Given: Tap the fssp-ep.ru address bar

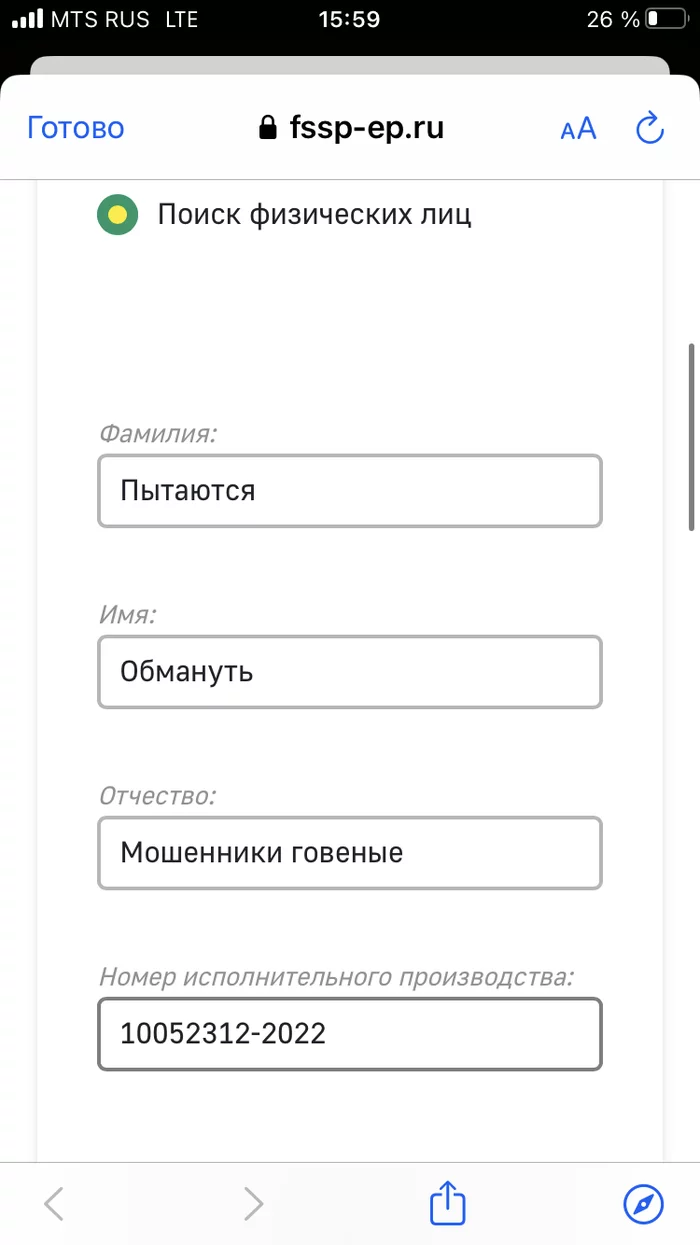Looking at the screenshot, I should point(367,127).
